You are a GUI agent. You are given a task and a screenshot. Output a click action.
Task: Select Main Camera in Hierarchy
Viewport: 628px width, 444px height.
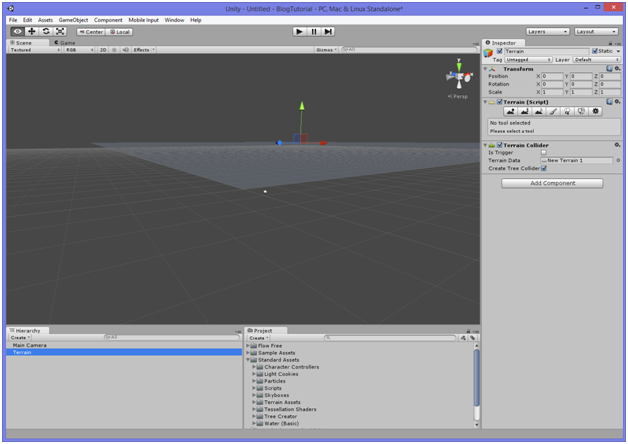tap(124, 345)
